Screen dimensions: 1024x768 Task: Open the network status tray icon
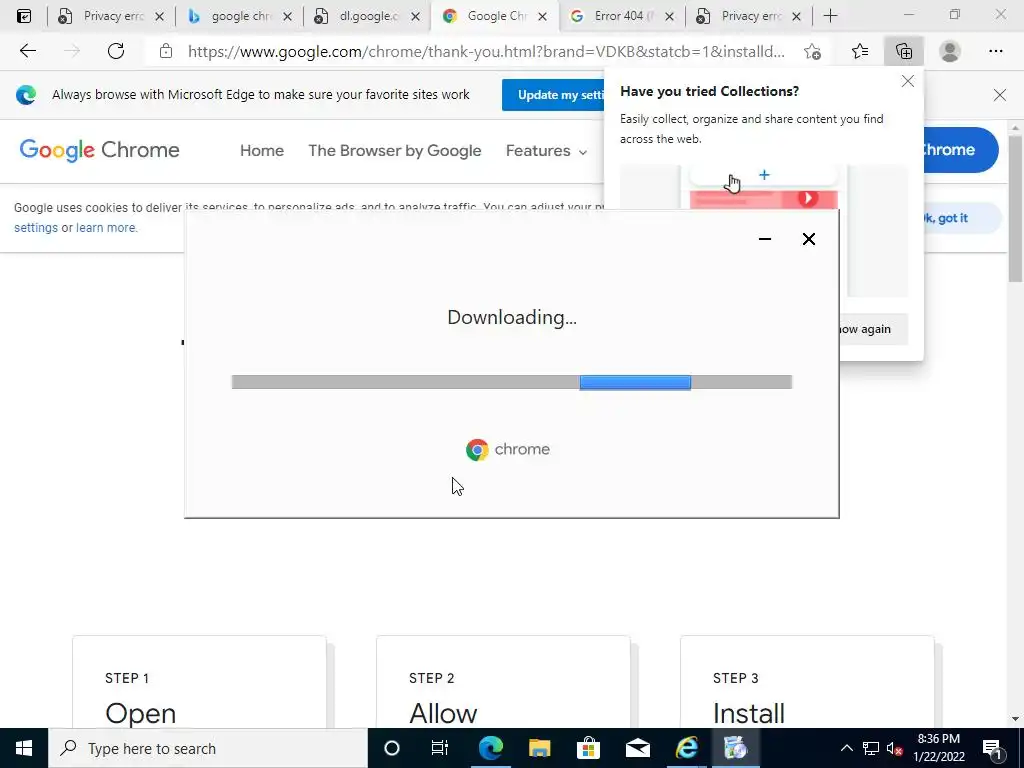pos(871,748)
